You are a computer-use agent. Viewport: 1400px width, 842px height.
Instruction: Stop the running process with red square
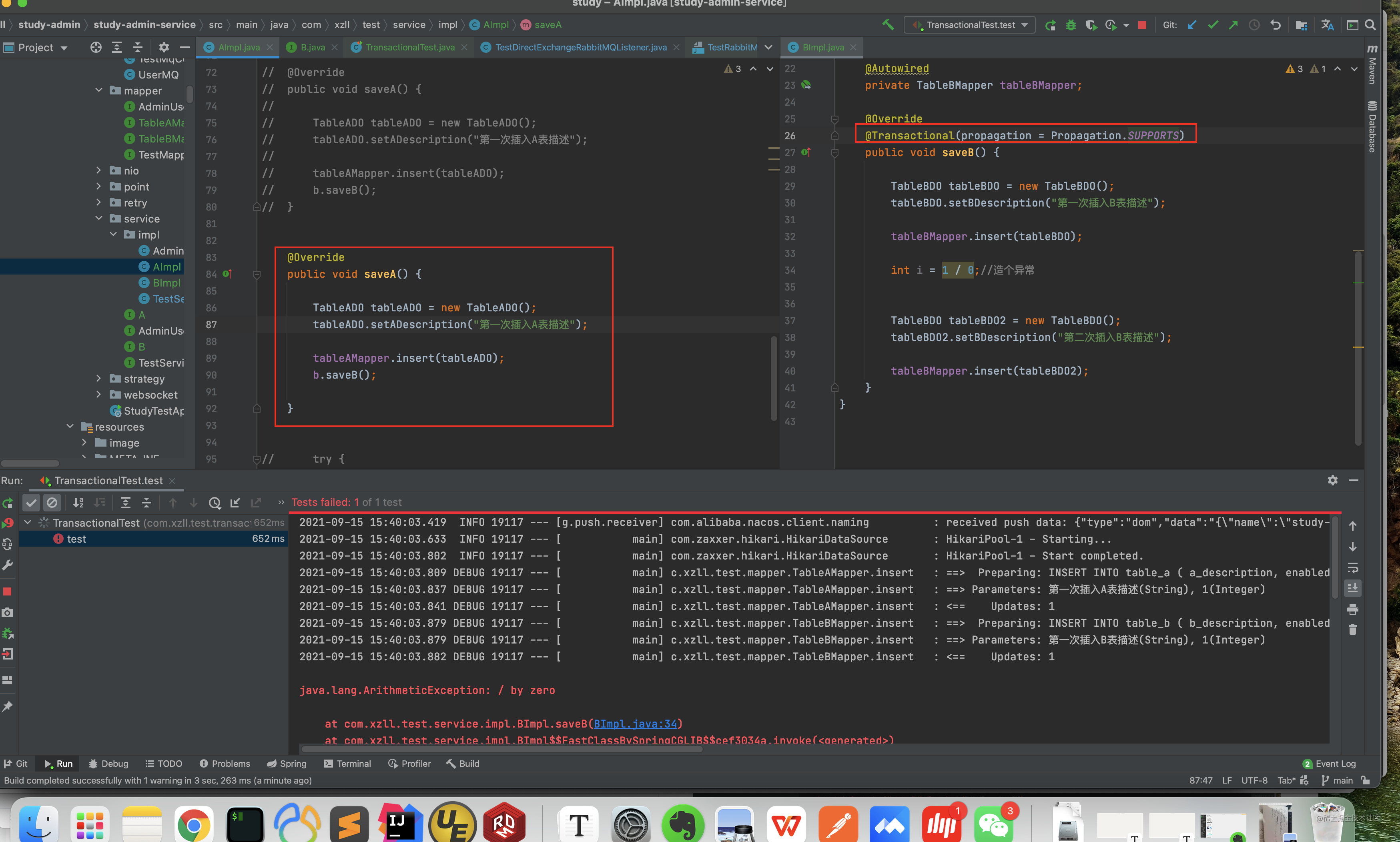pos(1143,25)
